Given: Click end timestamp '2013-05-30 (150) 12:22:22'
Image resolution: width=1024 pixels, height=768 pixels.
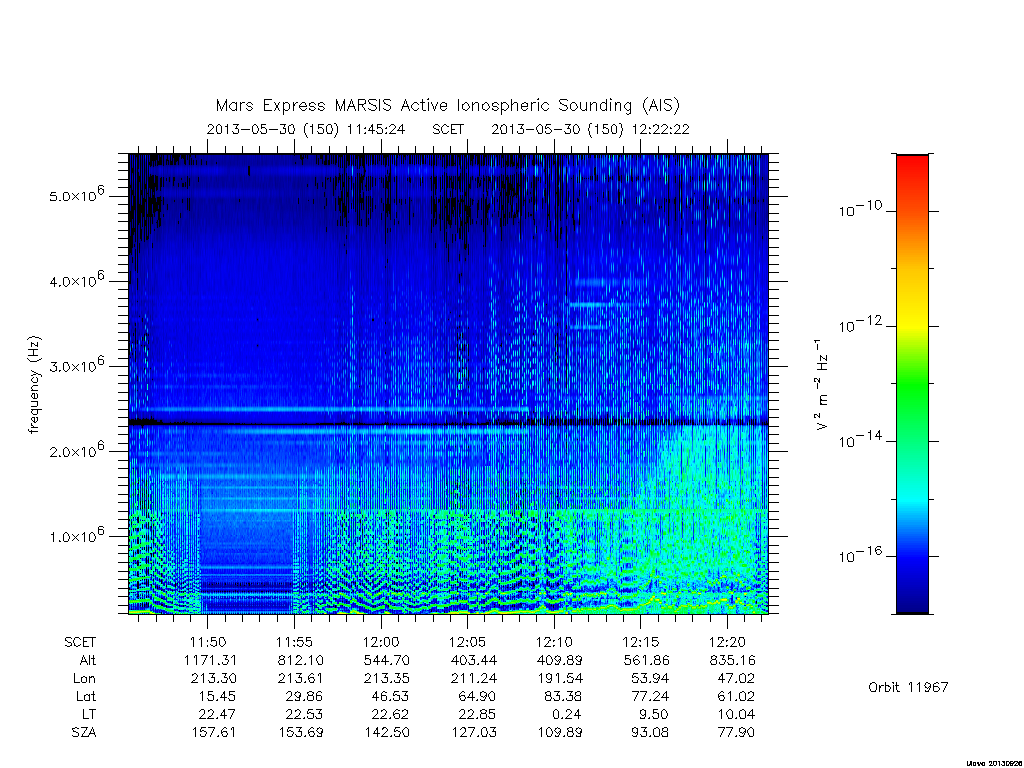Looking at the screenshot, I should tap(590, 129).
